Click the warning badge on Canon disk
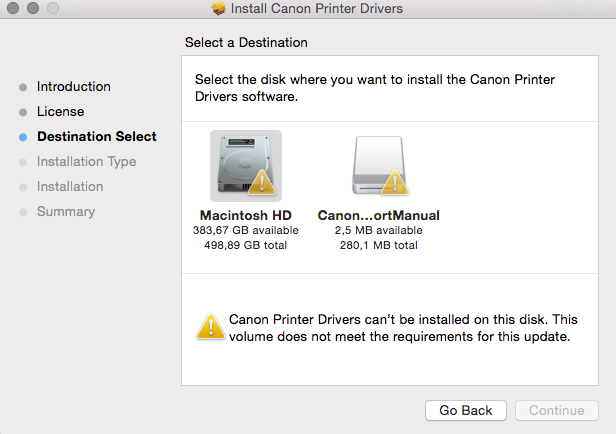 tap(395, 183)
